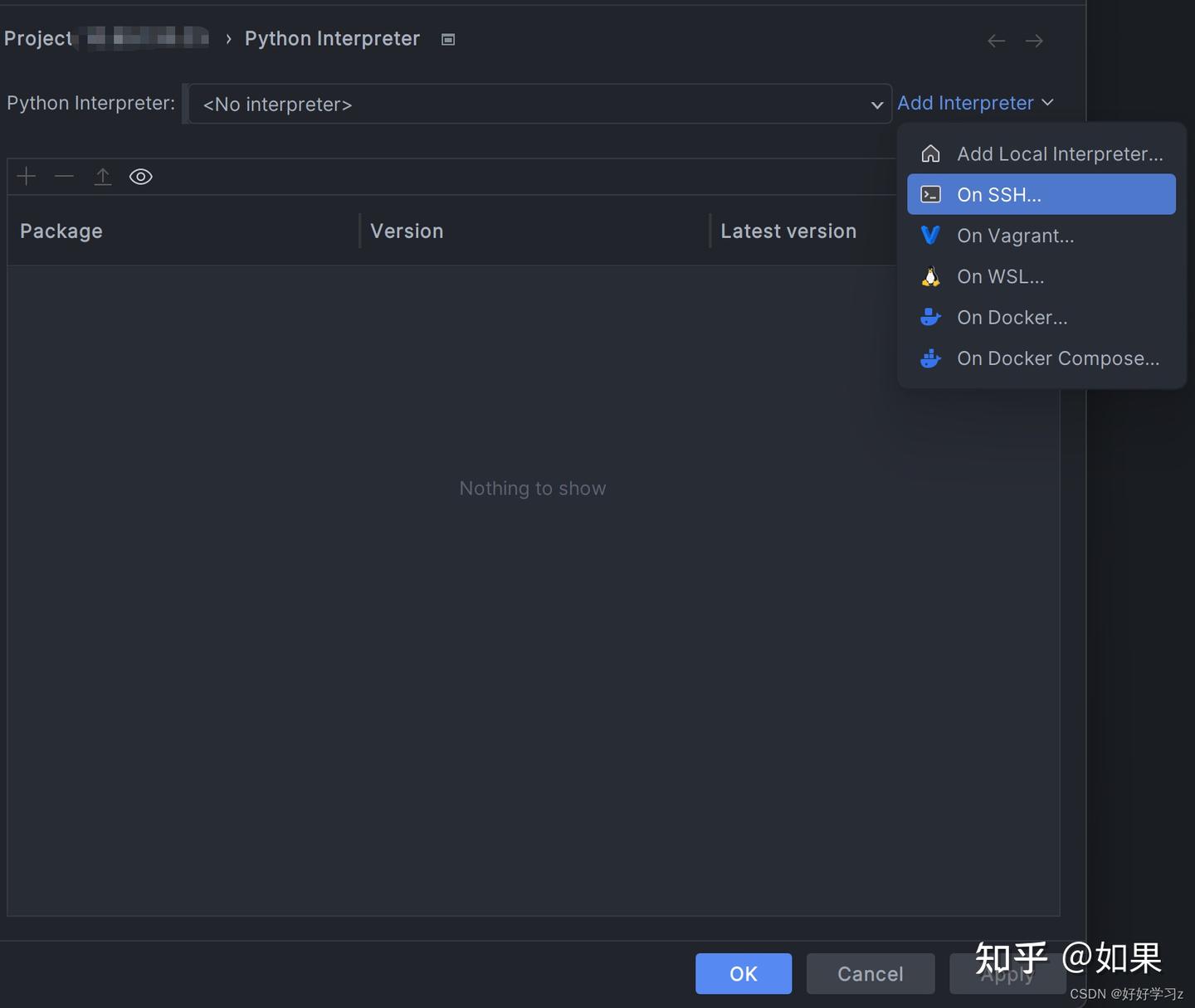The height and width of the screenshot is (1008, 1195).
Task: Toggle the eye icon to show early releases
Action: 140,176
